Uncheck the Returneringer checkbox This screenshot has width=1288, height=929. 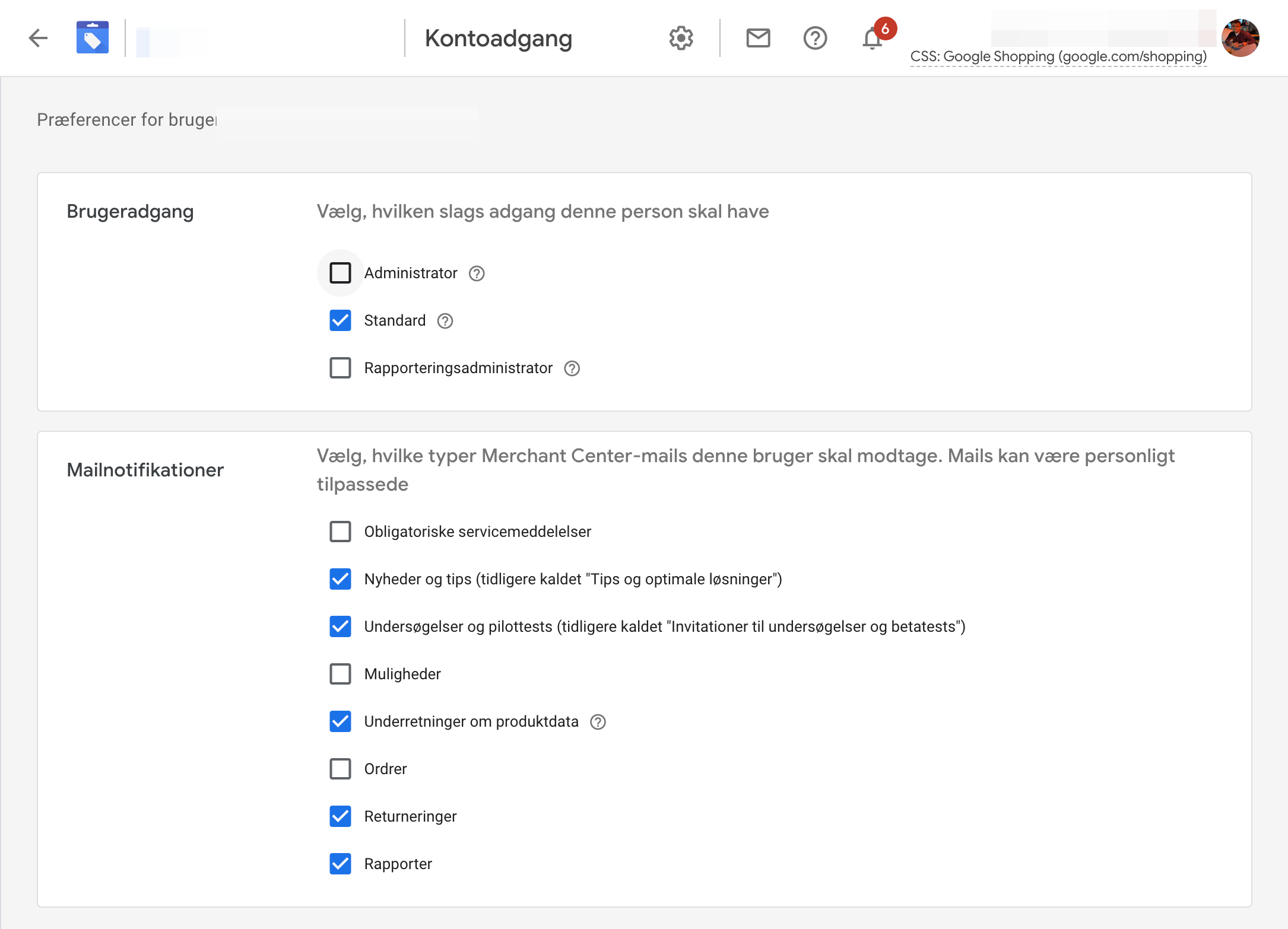[340, 816]
